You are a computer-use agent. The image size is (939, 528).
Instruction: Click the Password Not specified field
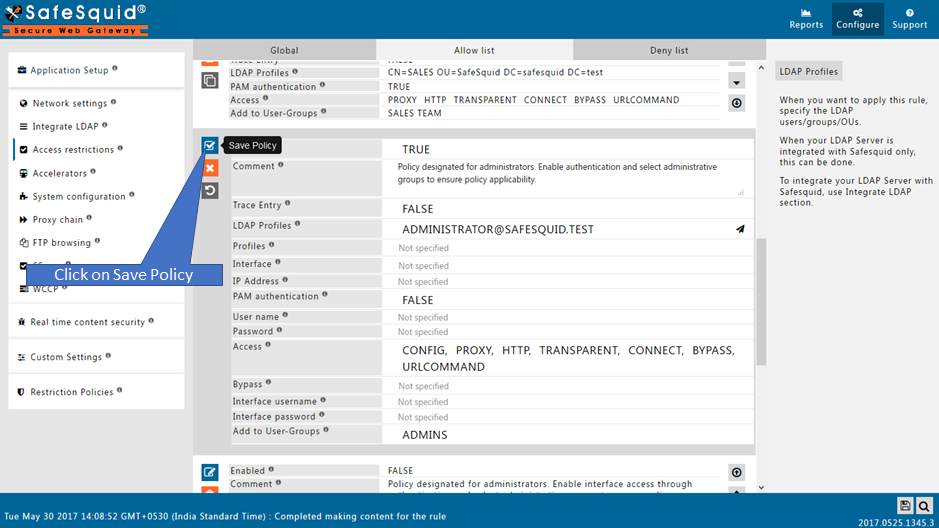click(568, 332)
